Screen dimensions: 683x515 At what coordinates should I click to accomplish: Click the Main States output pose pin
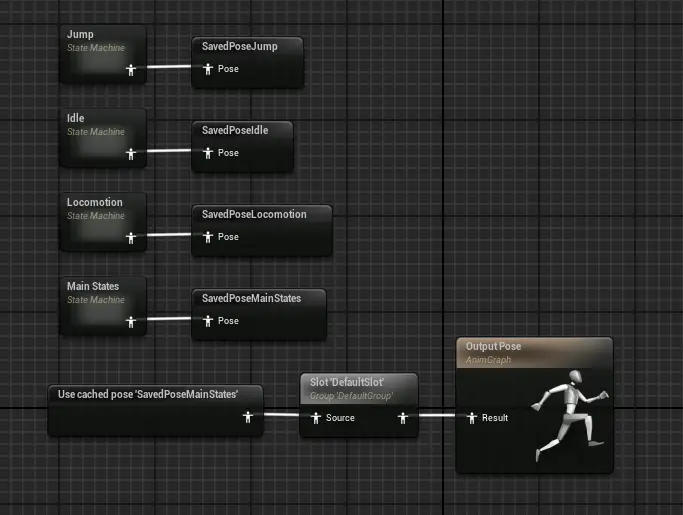pos(131,321)
